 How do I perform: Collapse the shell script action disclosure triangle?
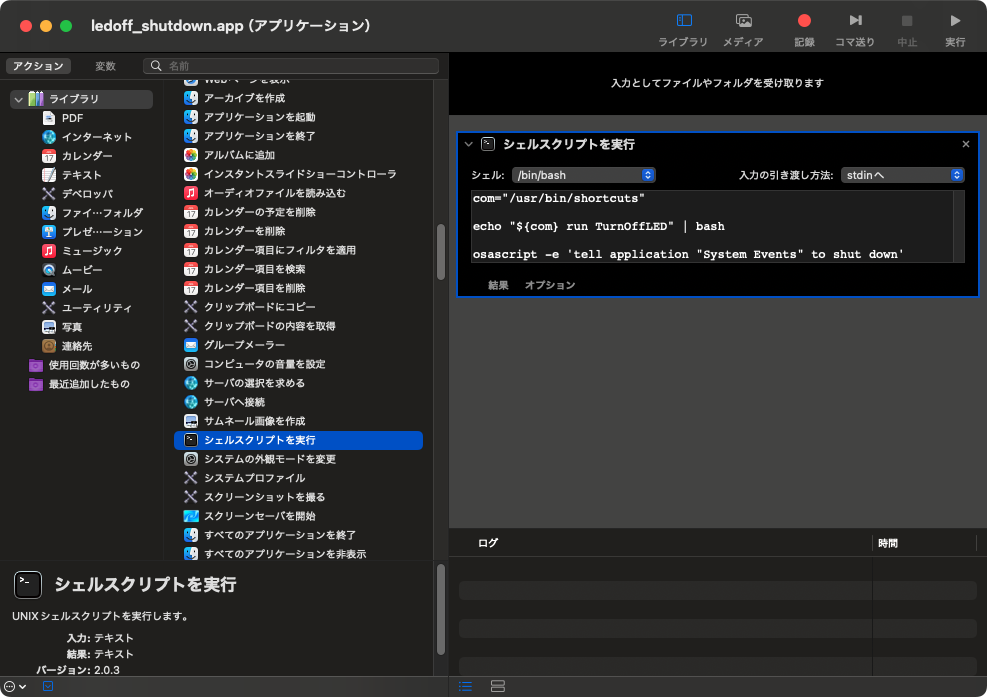coord(468,144)
